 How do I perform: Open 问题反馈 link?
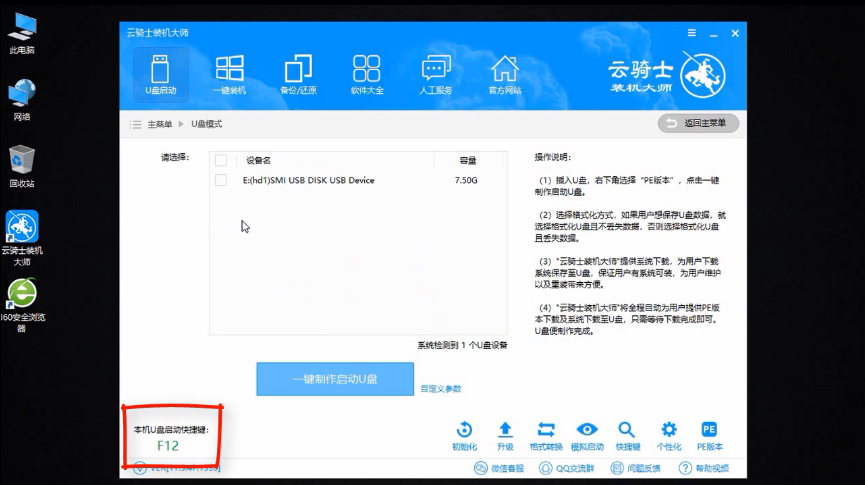pos(635,468)
